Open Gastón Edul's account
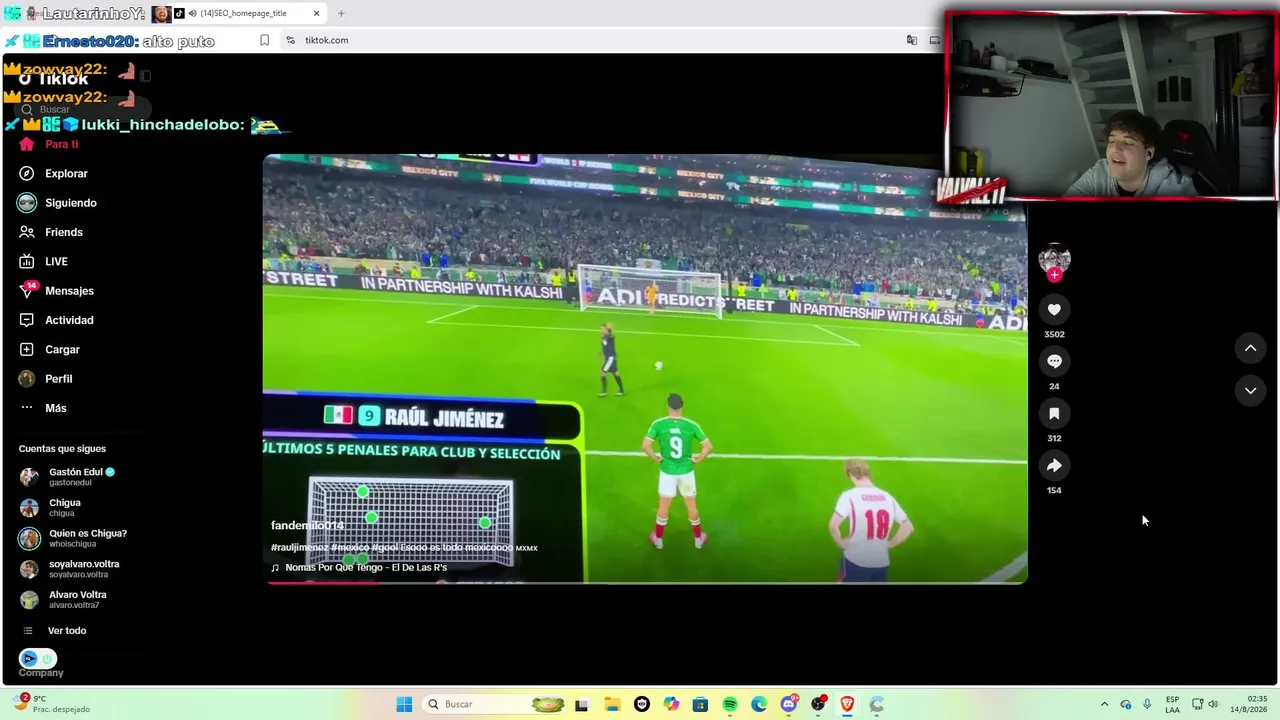Image resolution: width=1280 pixels, height=720 pixels. (68, 477)
